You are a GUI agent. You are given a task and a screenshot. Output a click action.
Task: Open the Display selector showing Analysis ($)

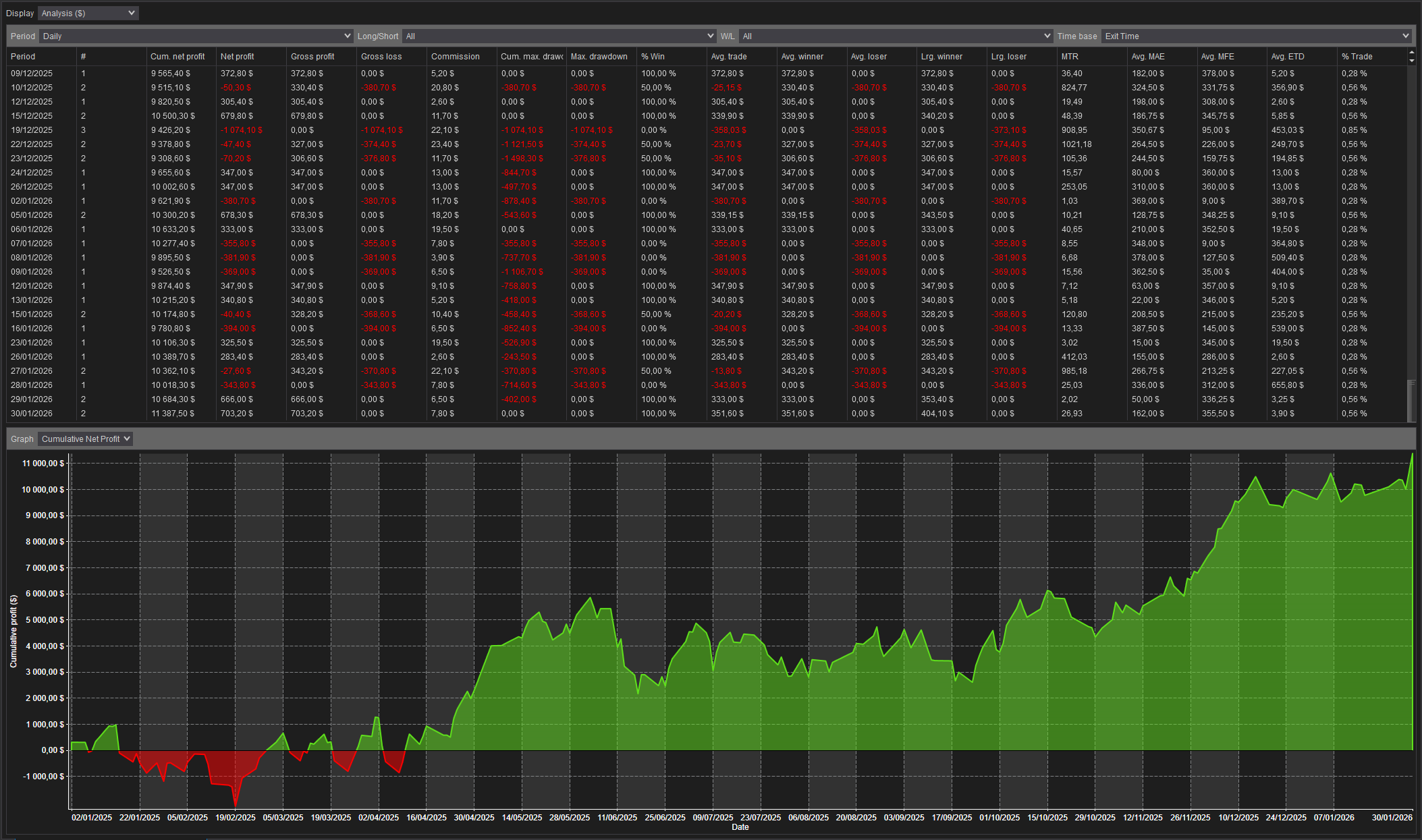(x=88, y=13)
